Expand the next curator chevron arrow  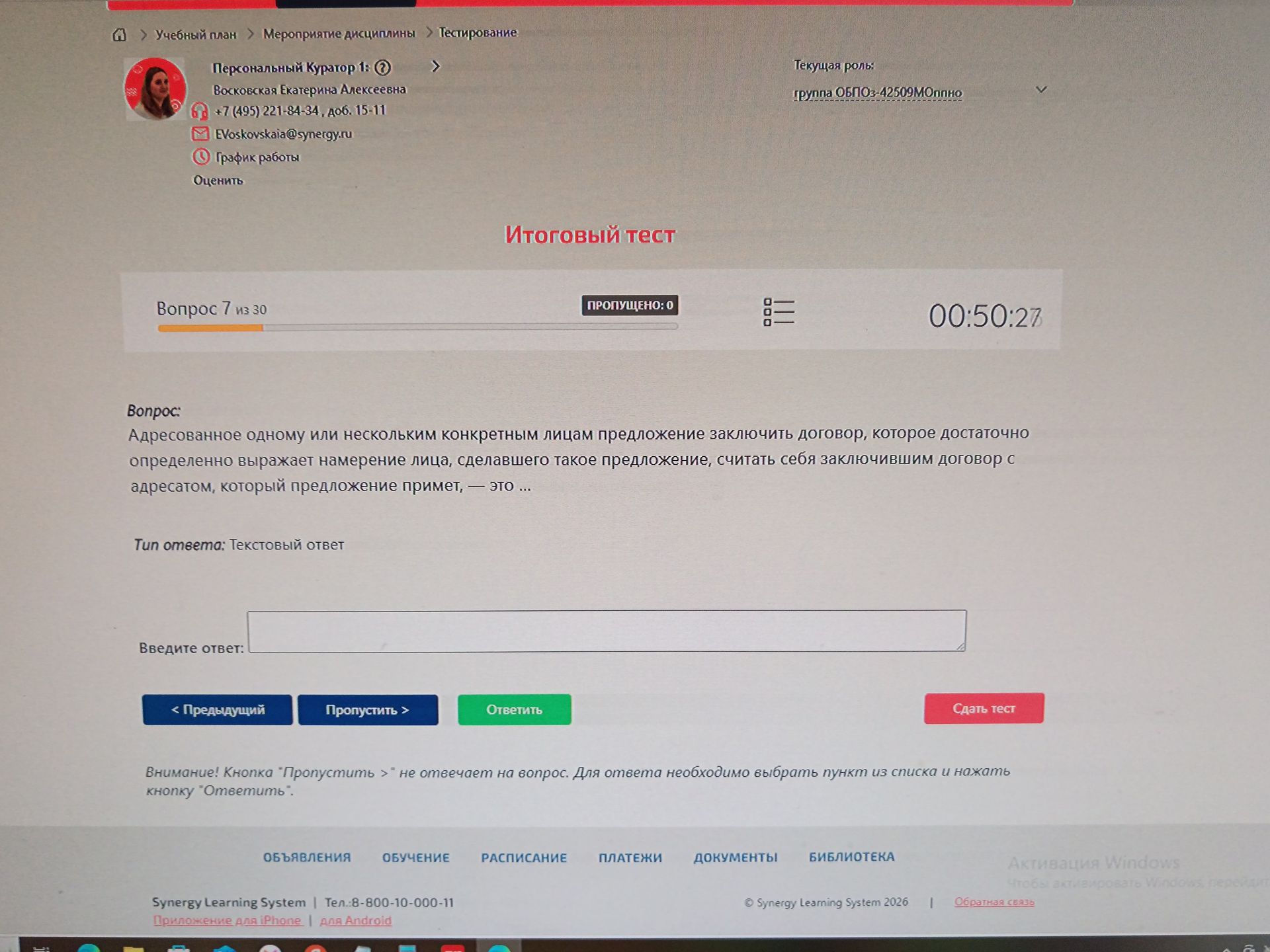tap(435, 66)
